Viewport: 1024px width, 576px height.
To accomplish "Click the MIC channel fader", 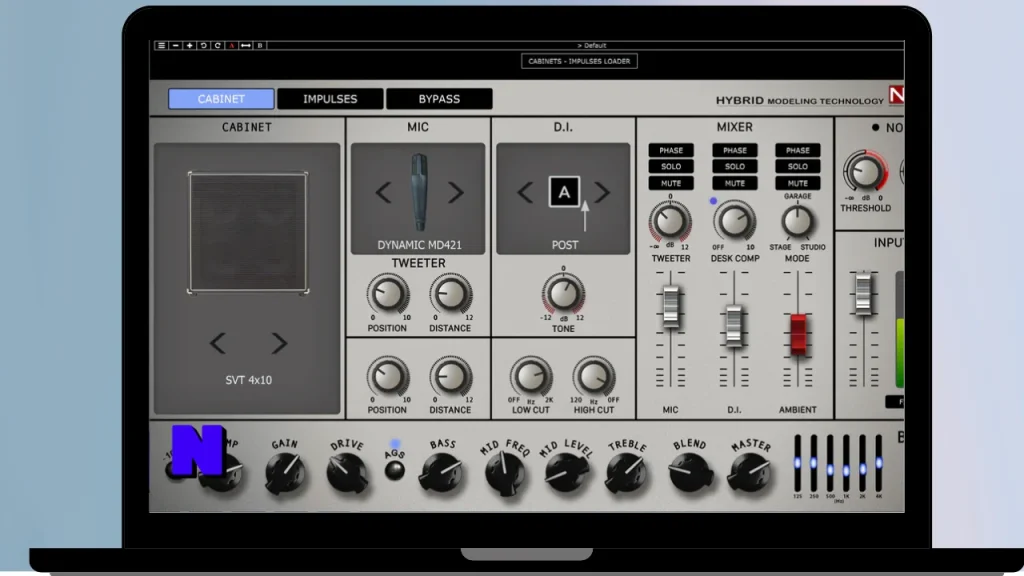I will click(x=671, y=307).
